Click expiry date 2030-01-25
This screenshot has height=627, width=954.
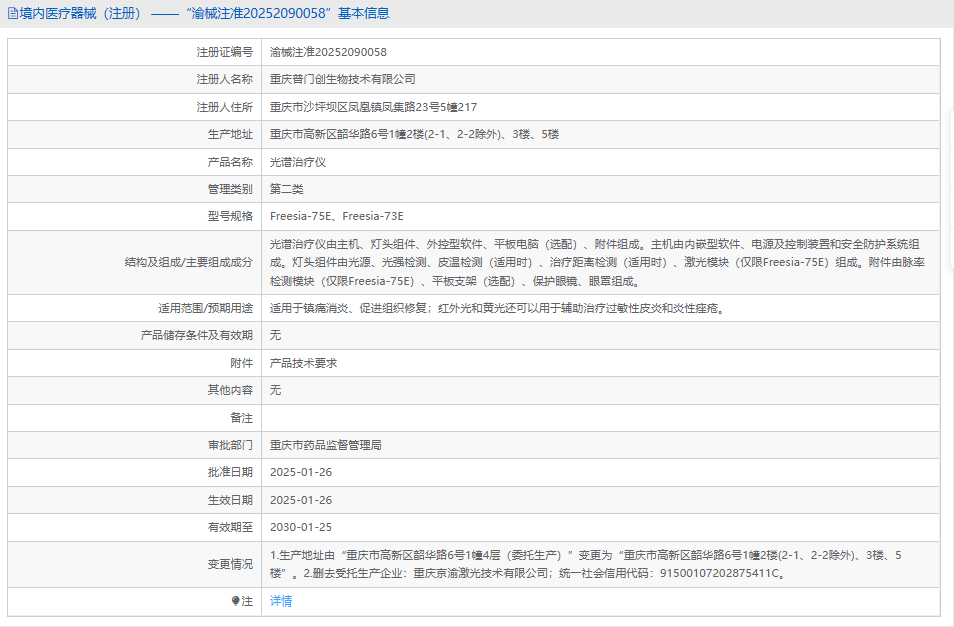click(301, 527)
